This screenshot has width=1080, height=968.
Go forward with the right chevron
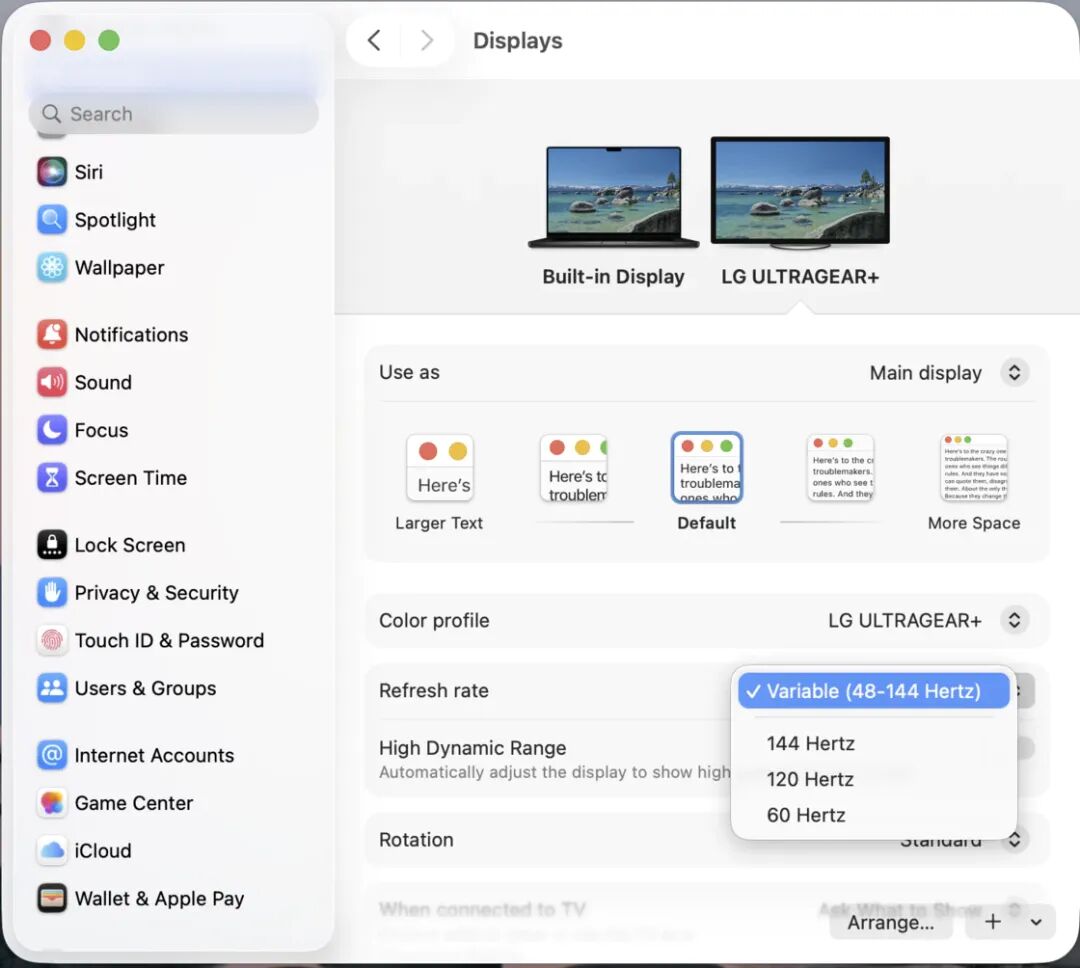coord(427,41)
